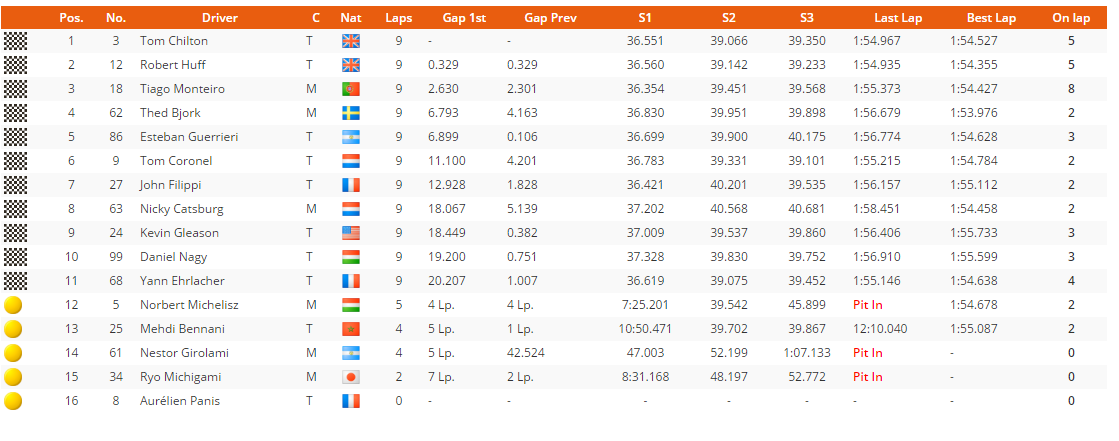
Task: Click Nestor Girolami's red Pit In text
Action: point(868,353)
